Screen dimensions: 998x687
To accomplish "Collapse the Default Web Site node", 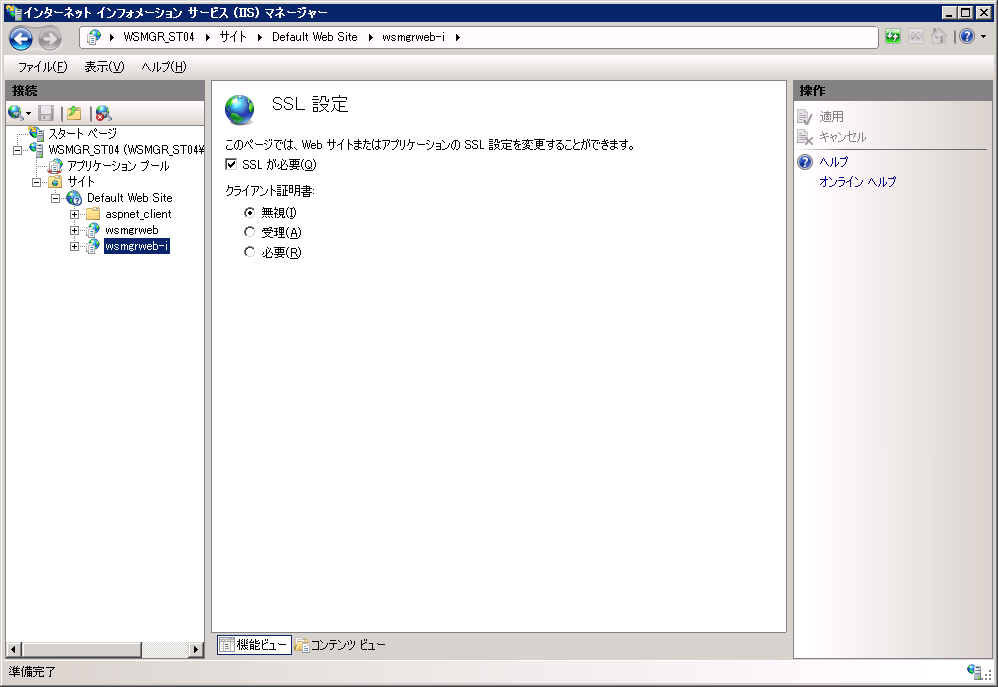I will [x=56, y=198].
